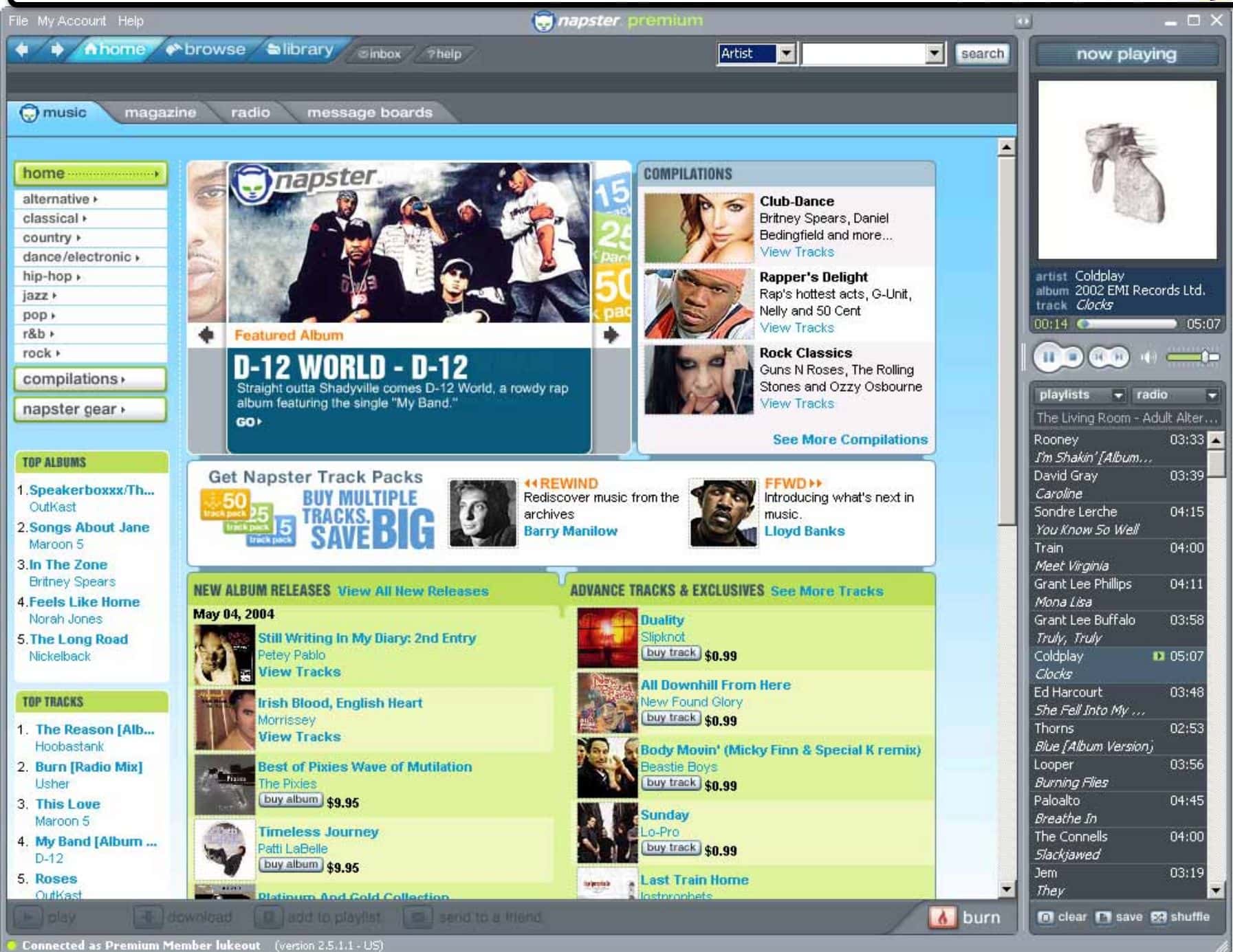This screenshot has width=1233, height=952.
Task: Open the Rapper's Delight compilation thumbnail
Action: click(x=699, y=304)
